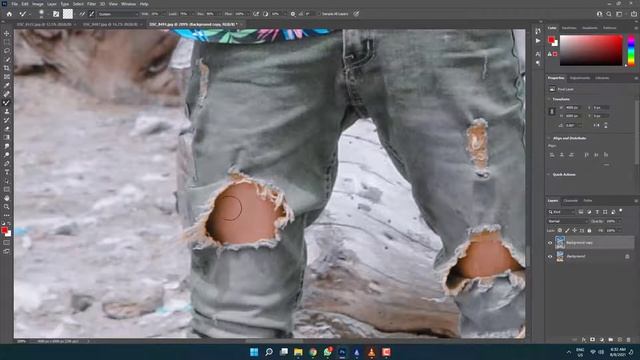Open the Window menu
This screenshot has width=640, height=360.
(128, 4)
